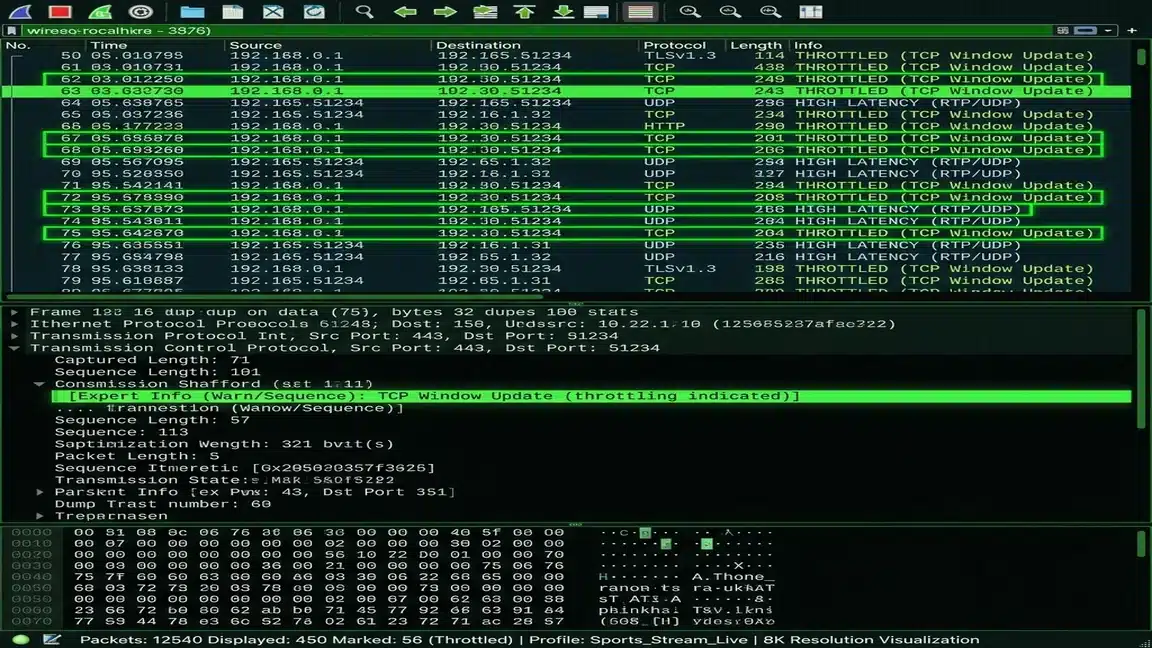Image resolution: width=1152 pixels, height=648 pixels.
Task: Start a new capture with the shark fin icon
Action: pos(22,12)
